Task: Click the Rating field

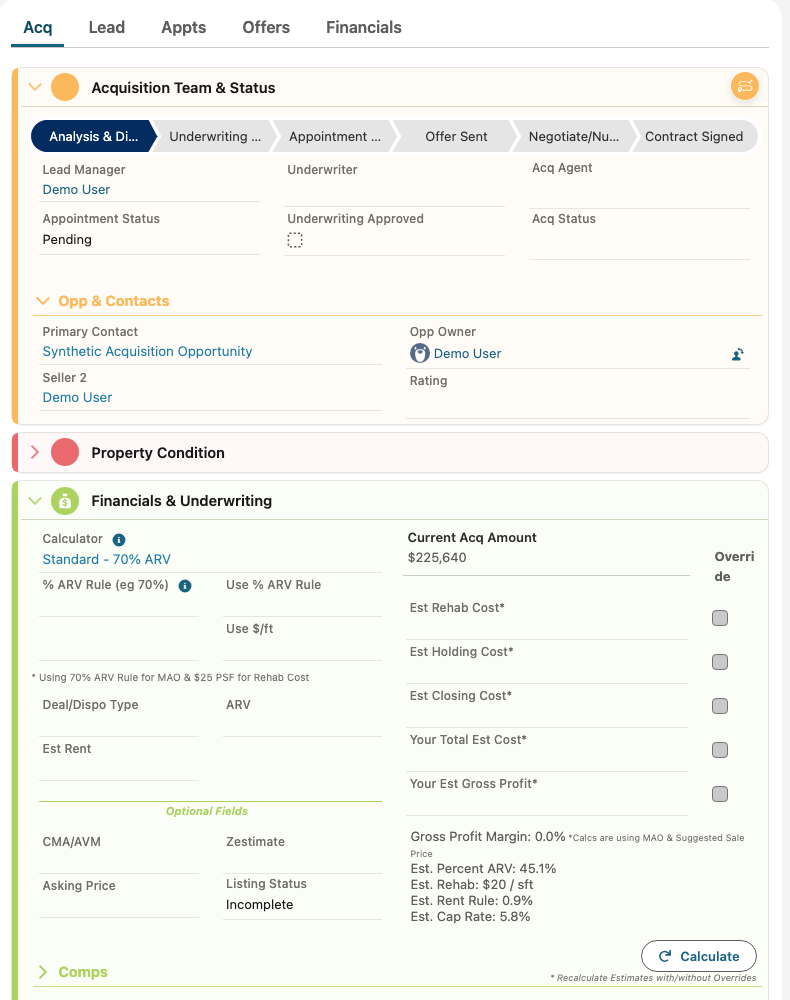Action: (578, 395)
